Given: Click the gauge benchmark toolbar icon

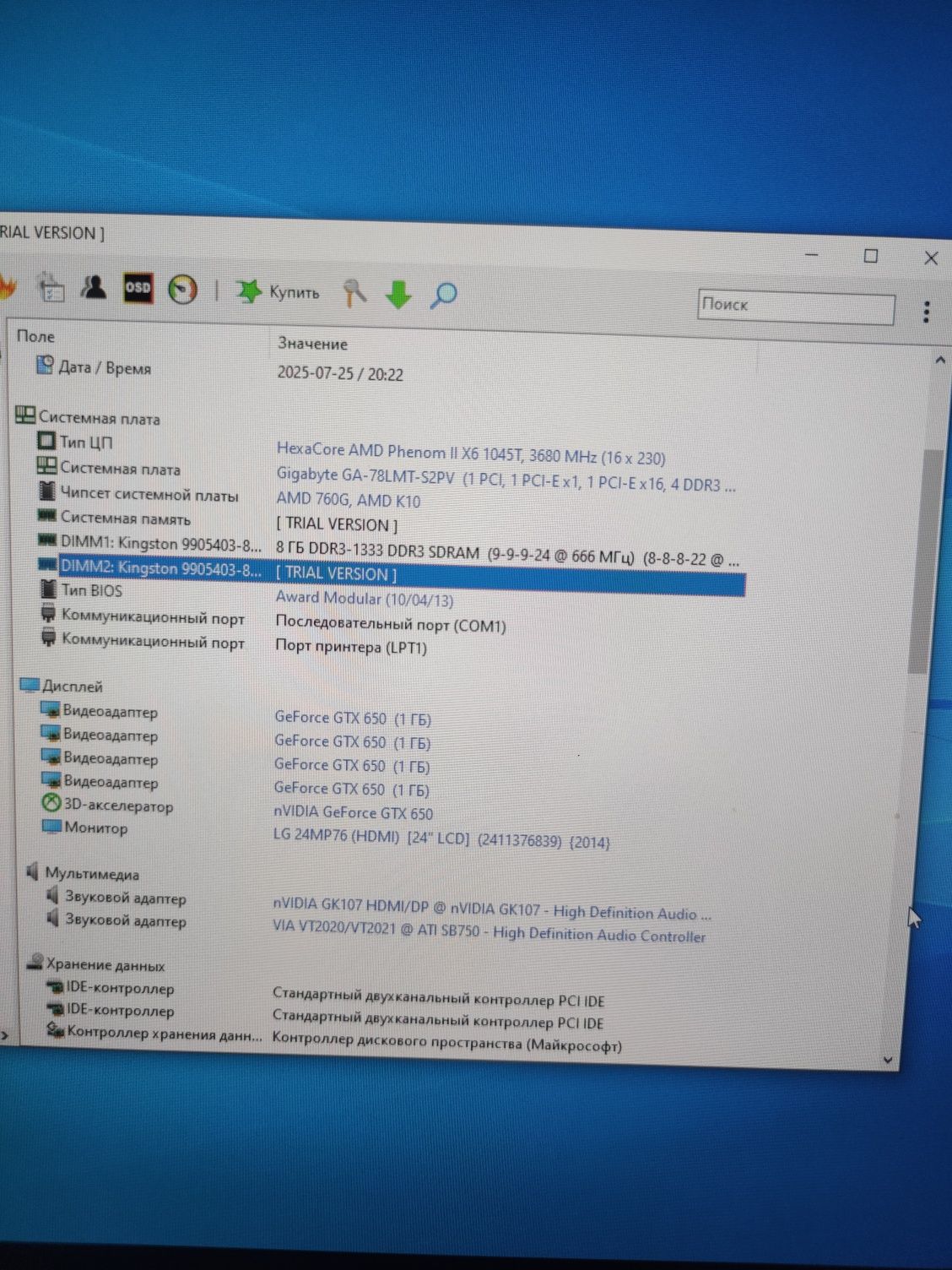Looking at the screenshot, I should (x=182, y=290).
